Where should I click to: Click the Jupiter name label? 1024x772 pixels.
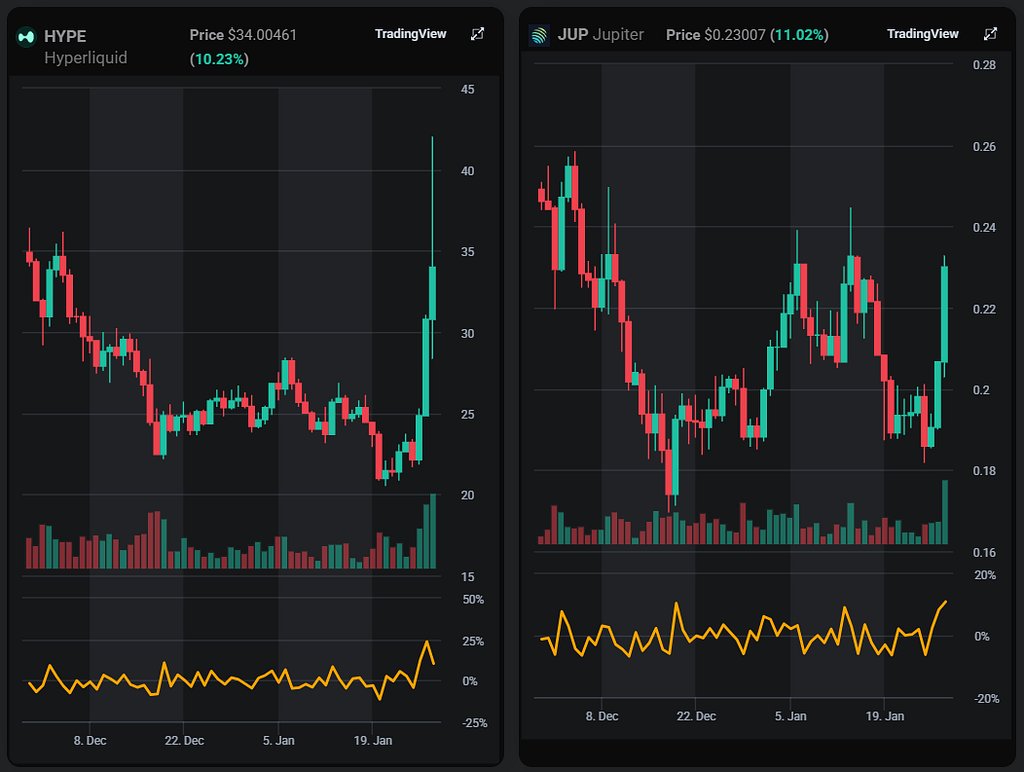click(617, 35)
